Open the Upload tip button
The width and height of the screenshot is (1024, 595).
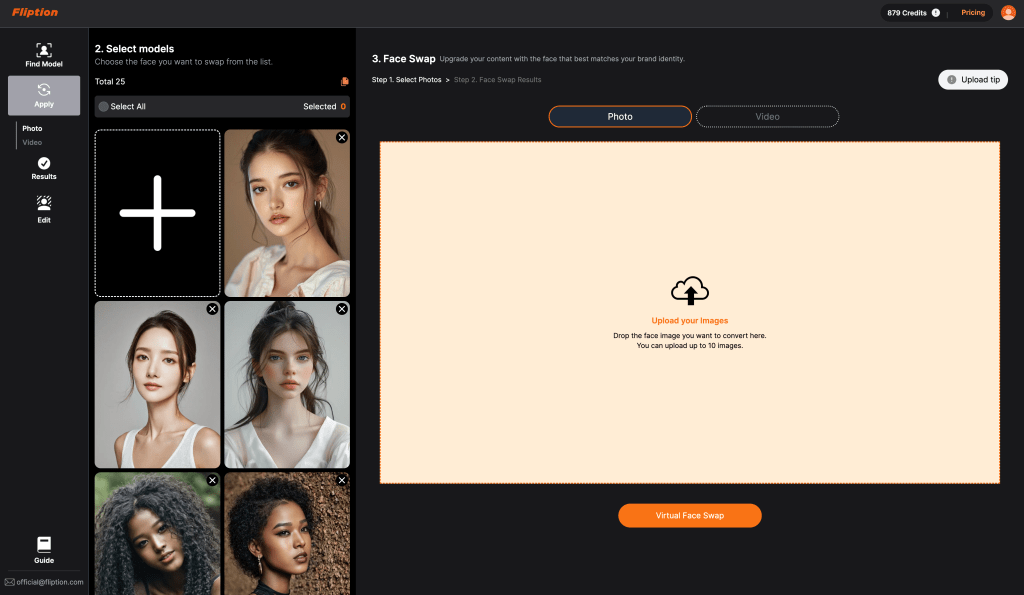973,80
